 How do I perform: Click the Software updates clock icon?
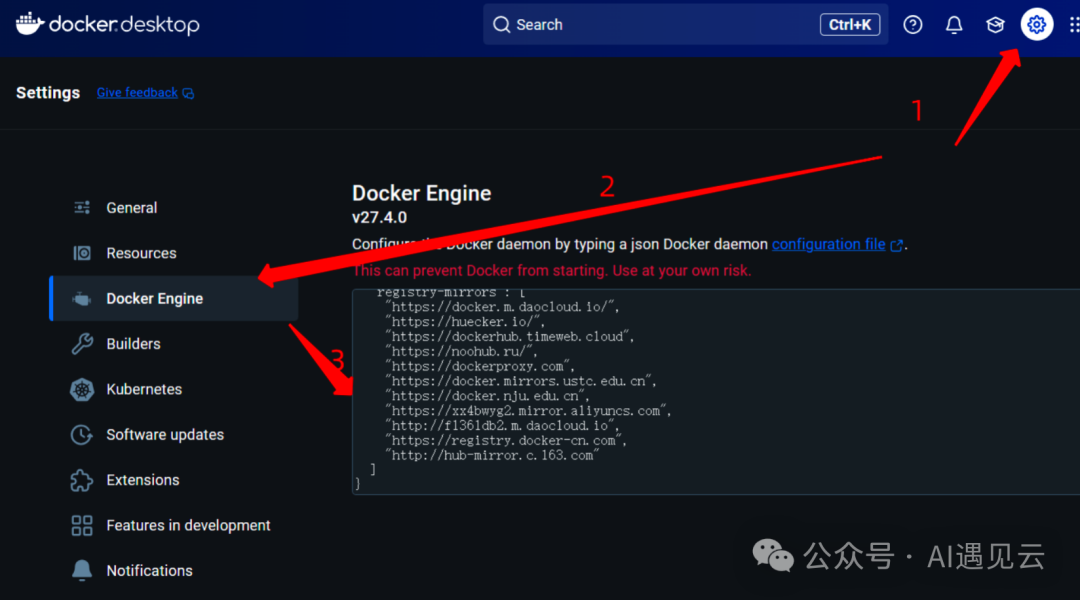coord(82,435)
